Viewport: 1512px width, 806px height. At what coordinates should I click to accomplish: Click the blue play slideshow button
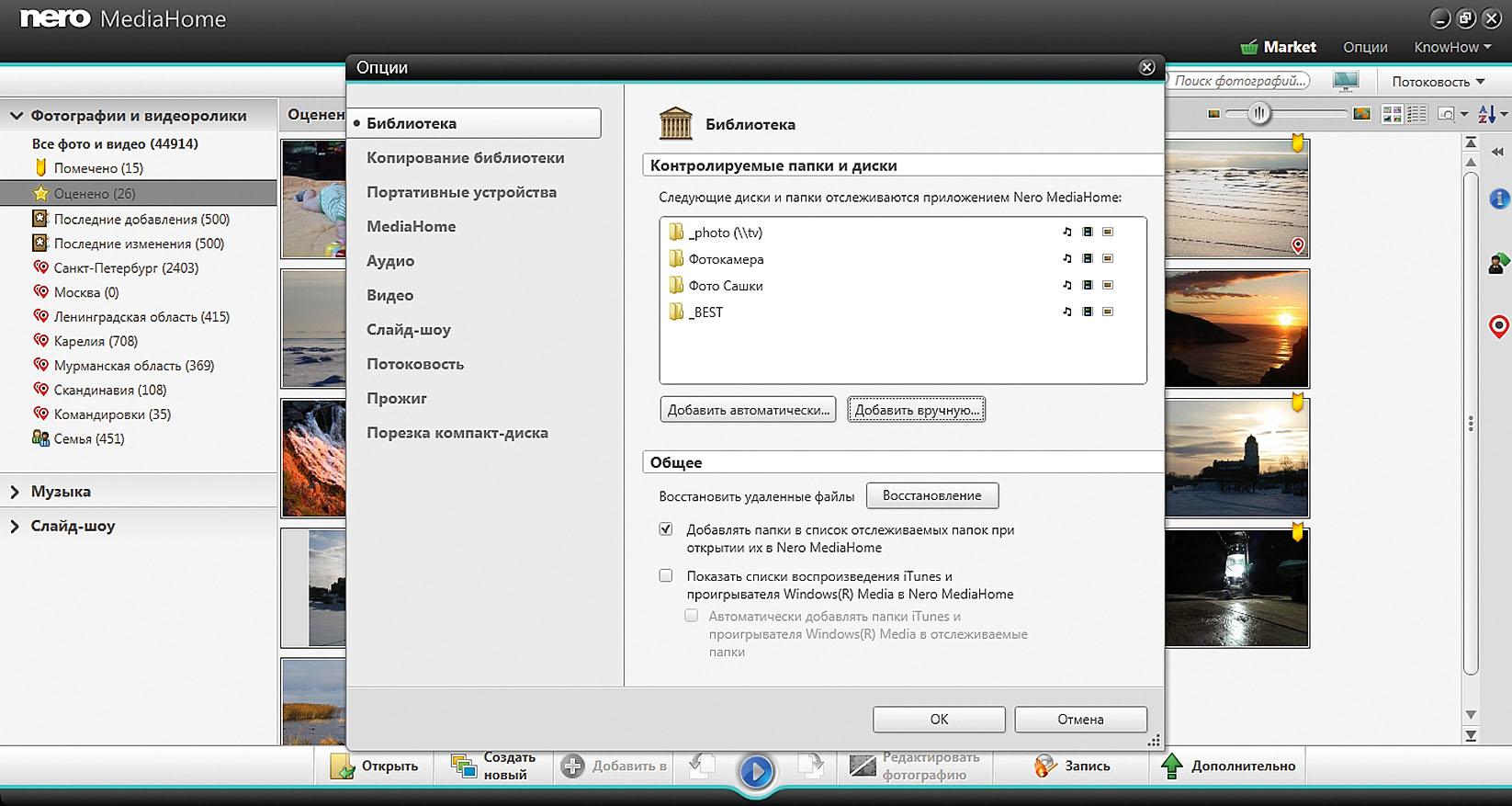pyautogui.click(x=756, y=770)
